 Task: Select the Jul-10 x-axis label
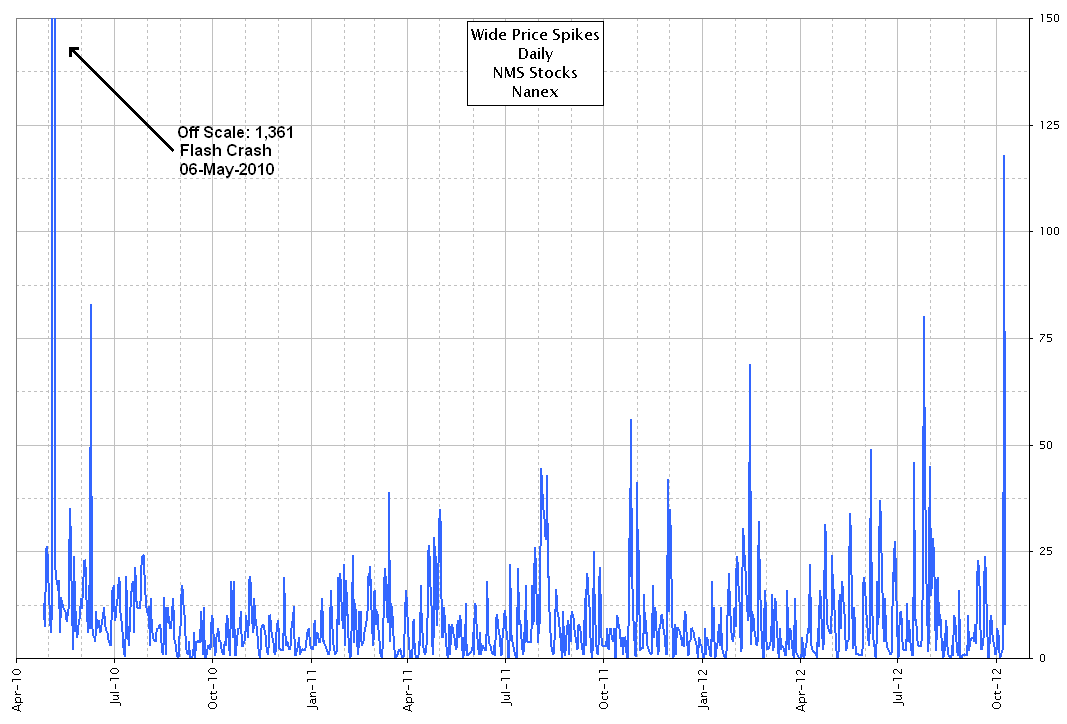(114, 687)
